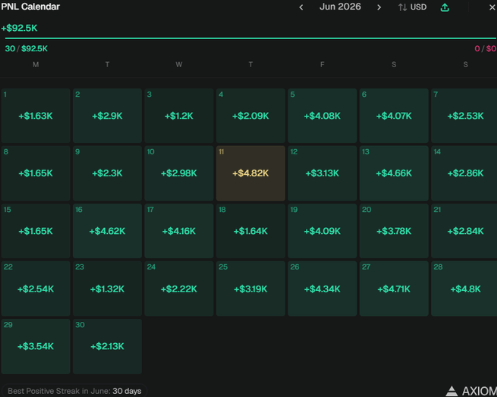Select highlighted day 11 cell +$4.82K
This screenshot has width=497, height=397.
(251, 173)
